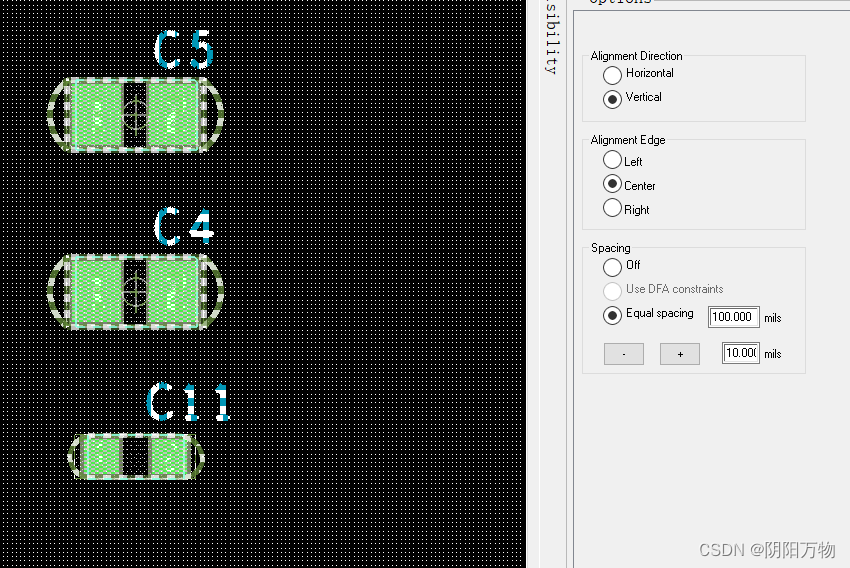Image resolution: width=850 pixels, height=568 pixels.
Task: Select Vertical alignment direction
Action: click(612, 99)
